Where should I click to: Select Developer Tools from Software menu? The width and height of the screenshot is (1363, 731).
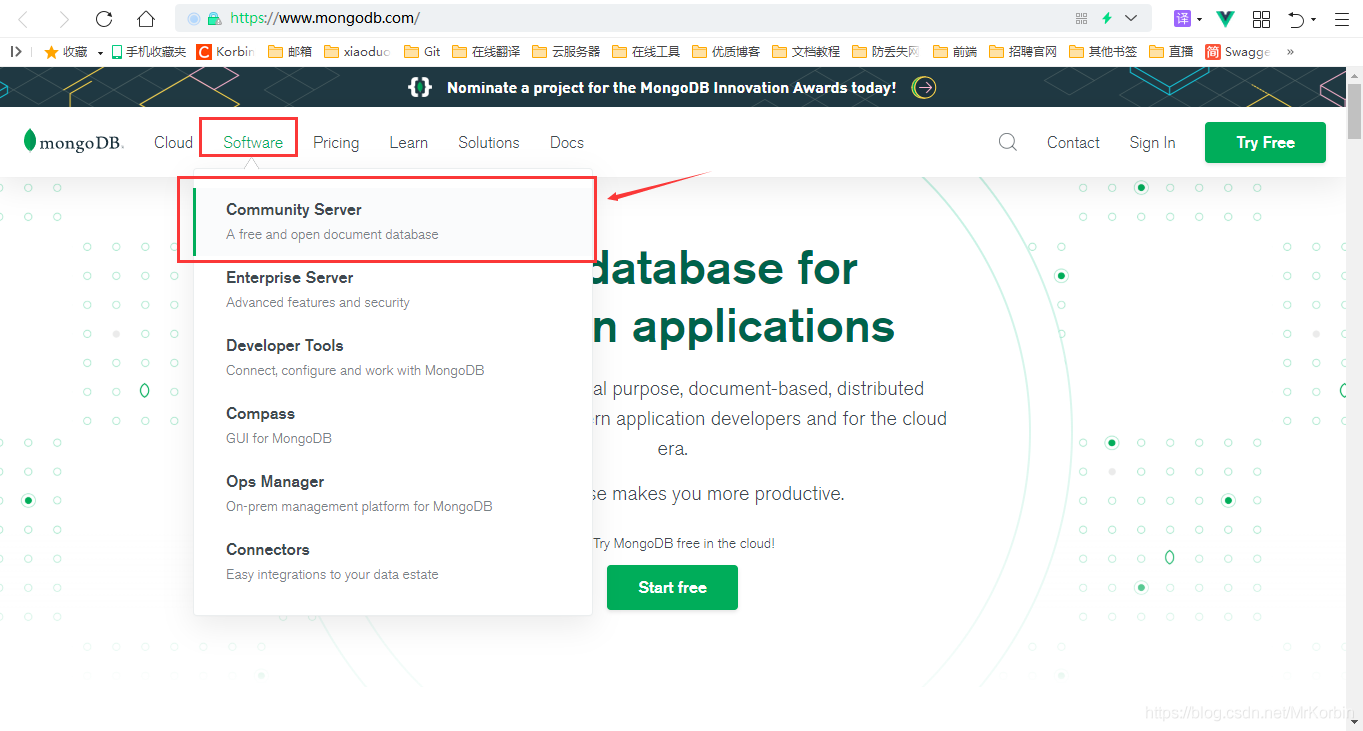[393, 358]
